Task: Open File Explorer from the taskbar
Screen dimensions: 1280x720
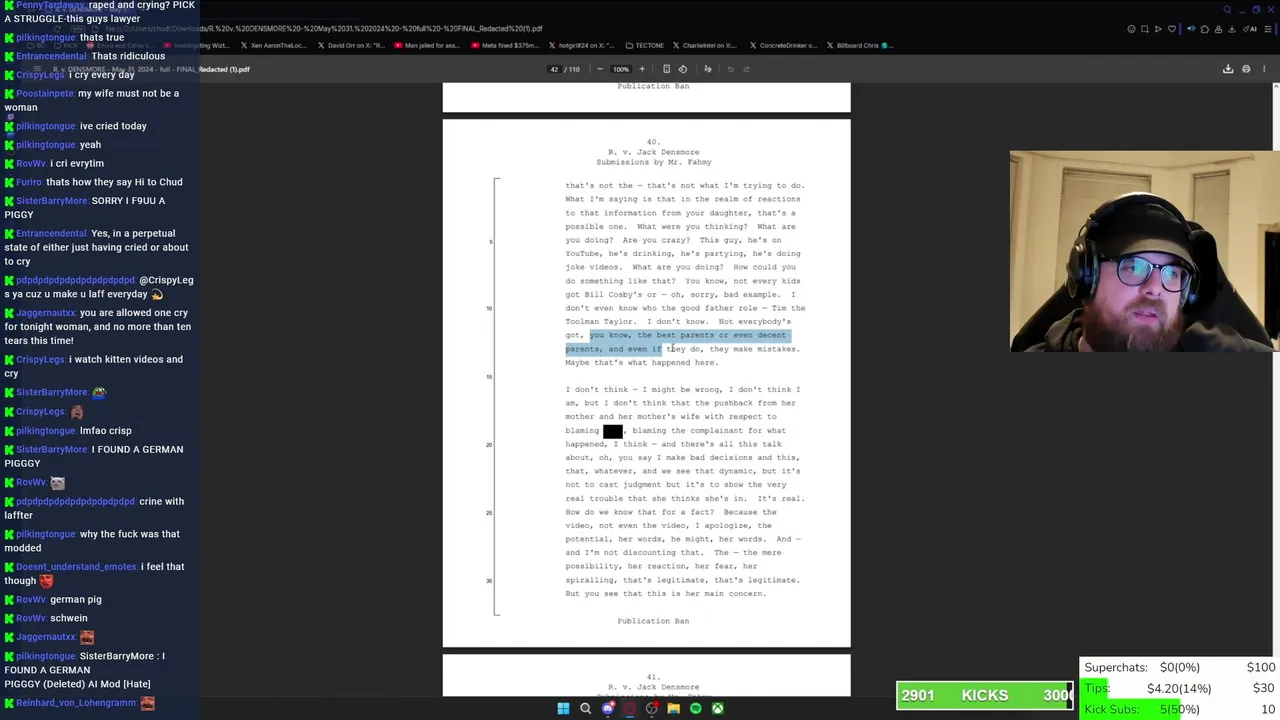Action: click(673, 708)
